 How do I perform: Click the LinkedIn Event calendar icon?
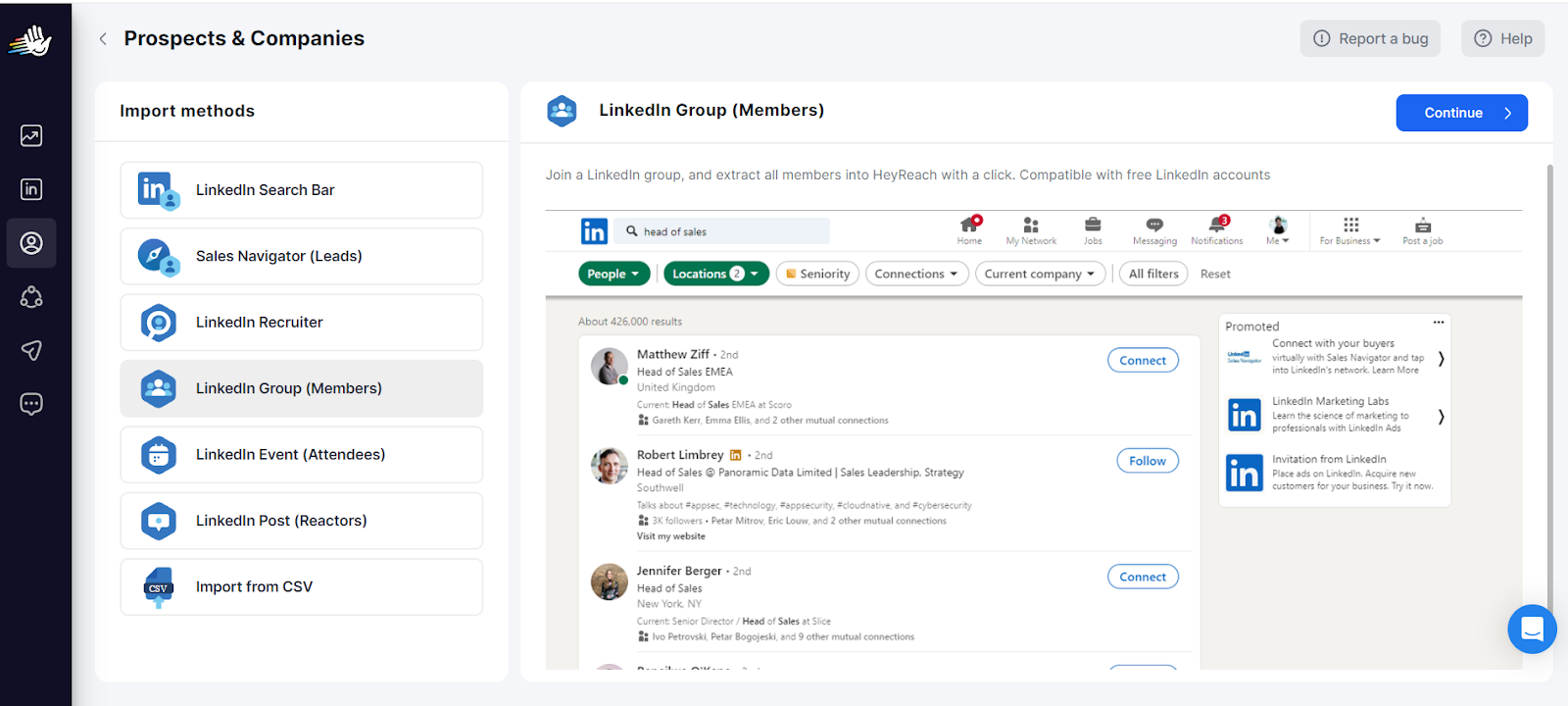158,455
